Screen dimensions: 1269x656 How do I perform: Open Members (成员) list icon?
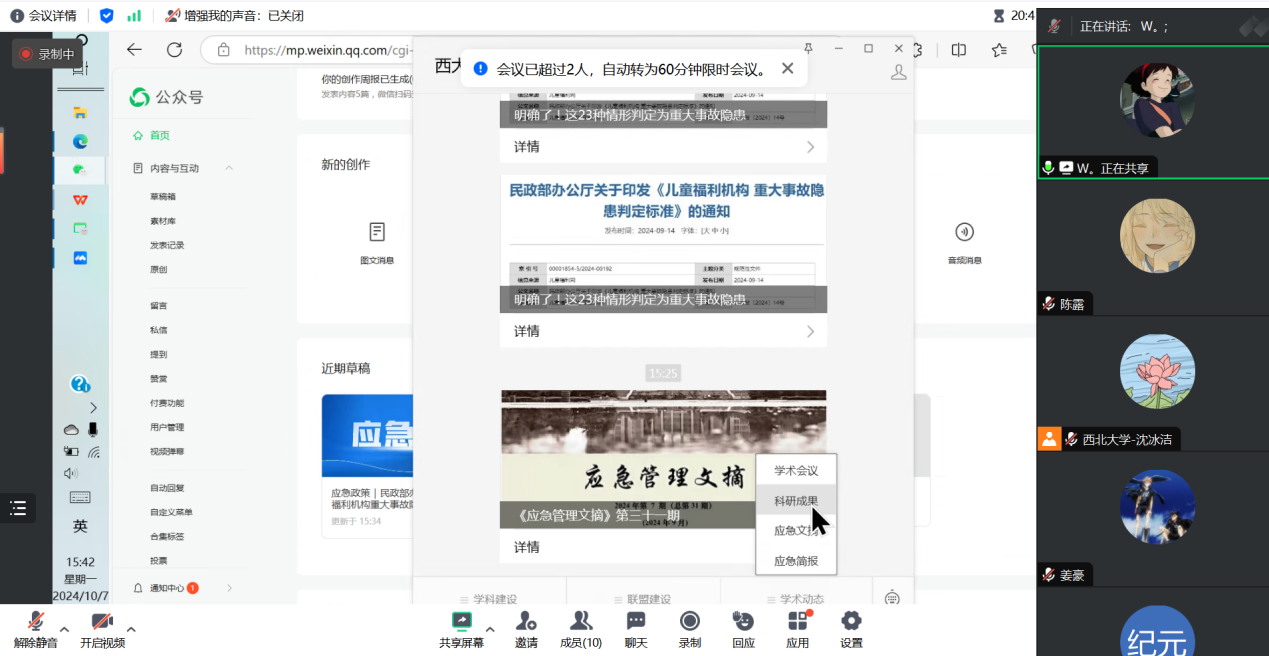click(580, 622)
